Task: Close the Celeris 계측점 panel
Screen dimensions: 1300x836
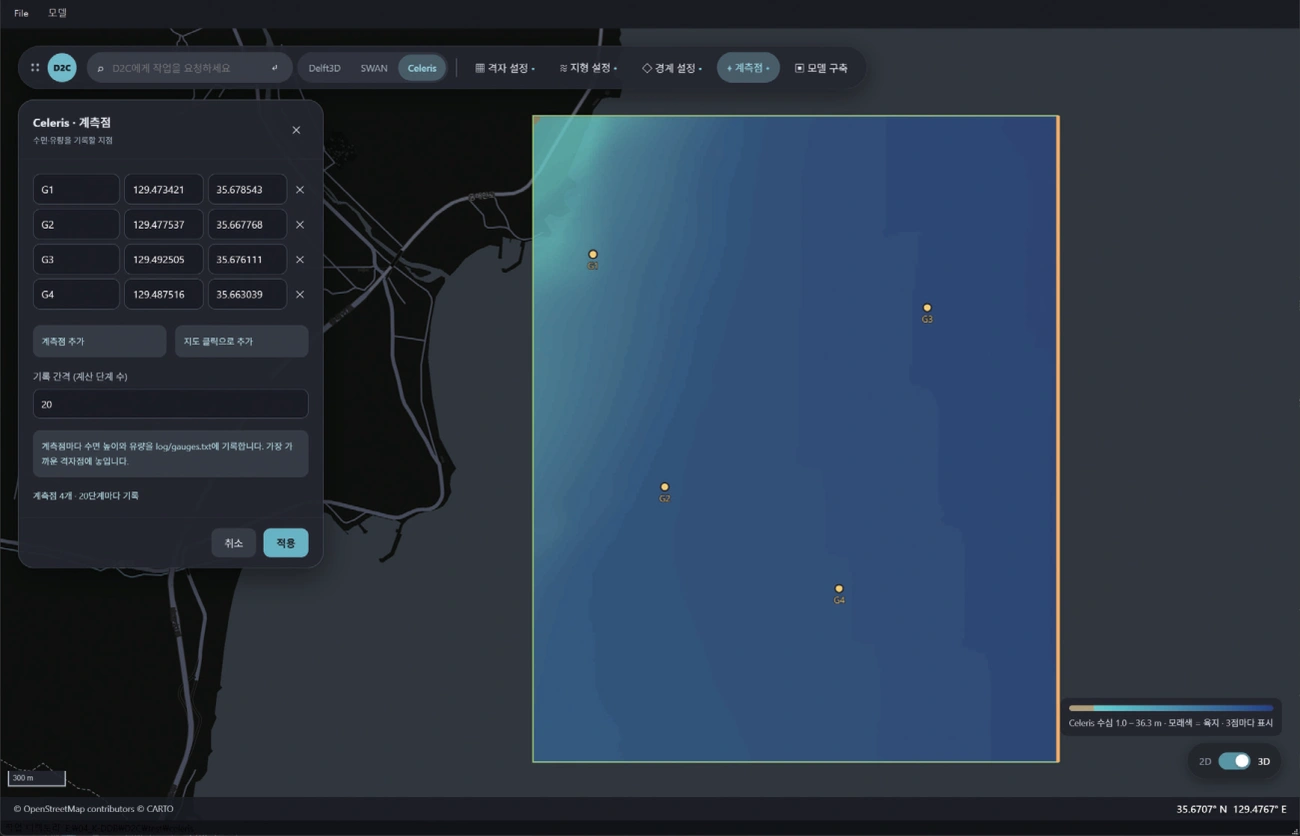Action: click(x=296, y=130)
